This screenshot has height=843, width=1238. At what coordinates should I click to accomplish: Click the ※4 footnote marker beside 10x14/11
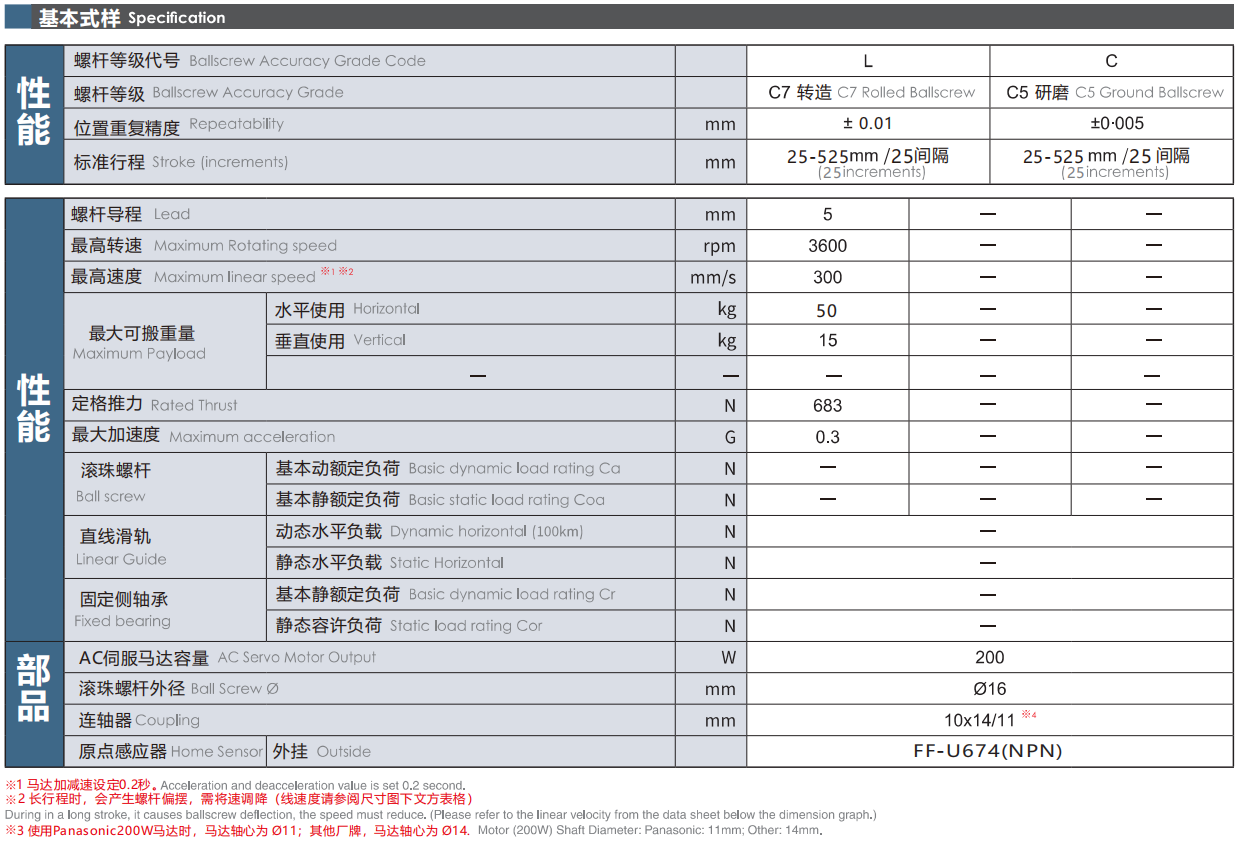[x=1029, y=714]
